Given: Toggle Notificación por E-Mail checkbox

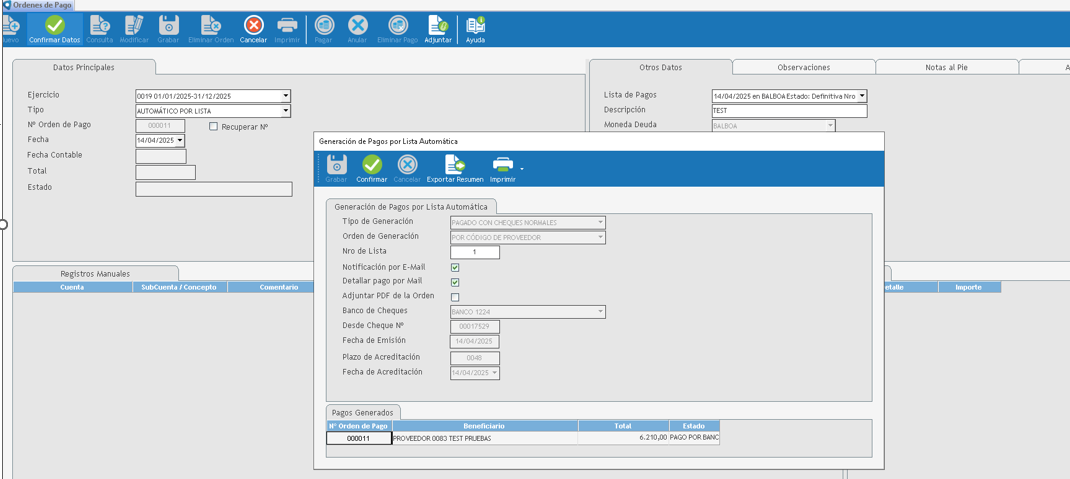Looking at the screenshot, I should 455,268.
